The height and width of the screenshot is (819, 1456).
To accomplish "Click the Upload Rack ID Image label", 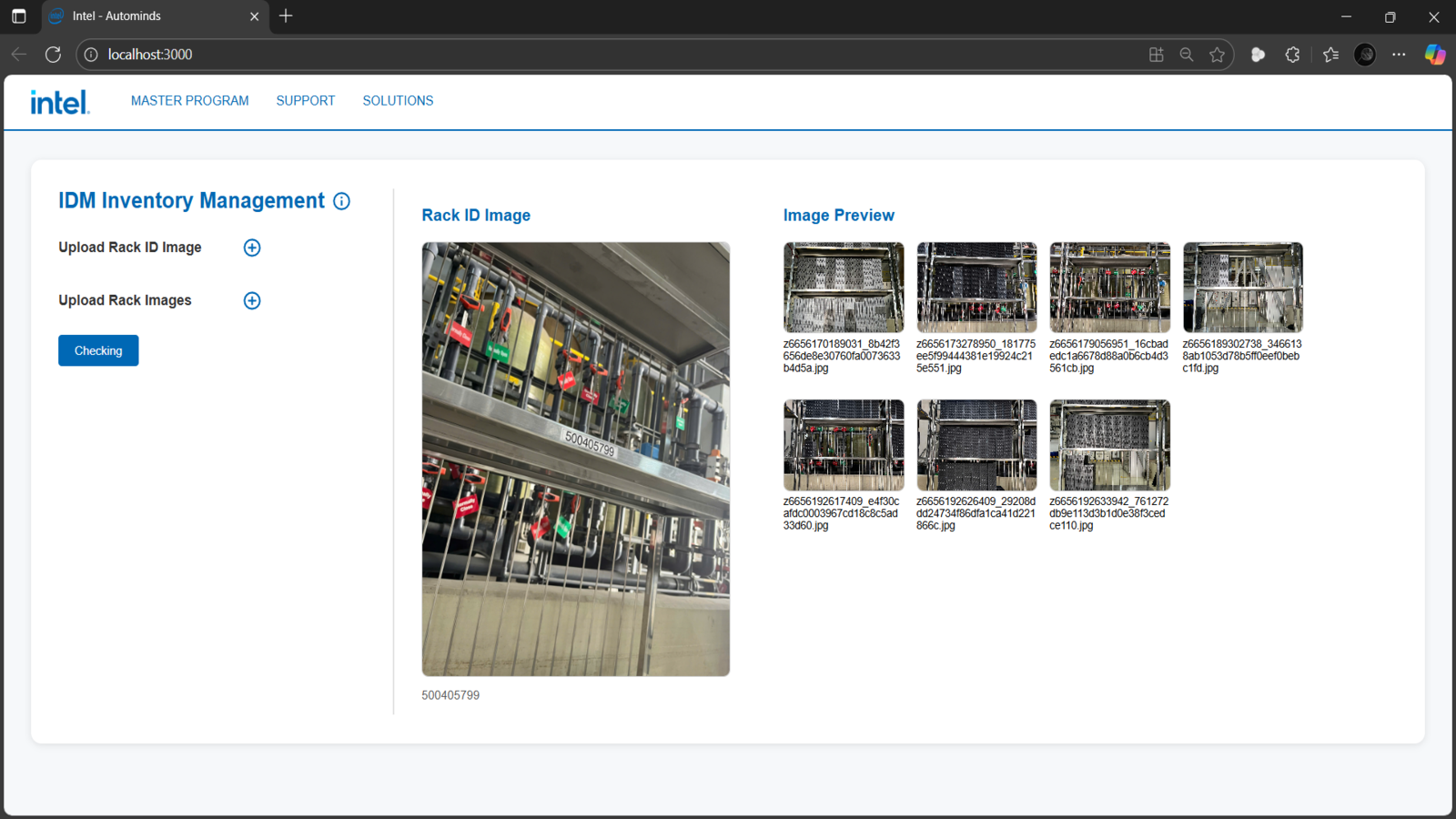I will click(130, 248).
